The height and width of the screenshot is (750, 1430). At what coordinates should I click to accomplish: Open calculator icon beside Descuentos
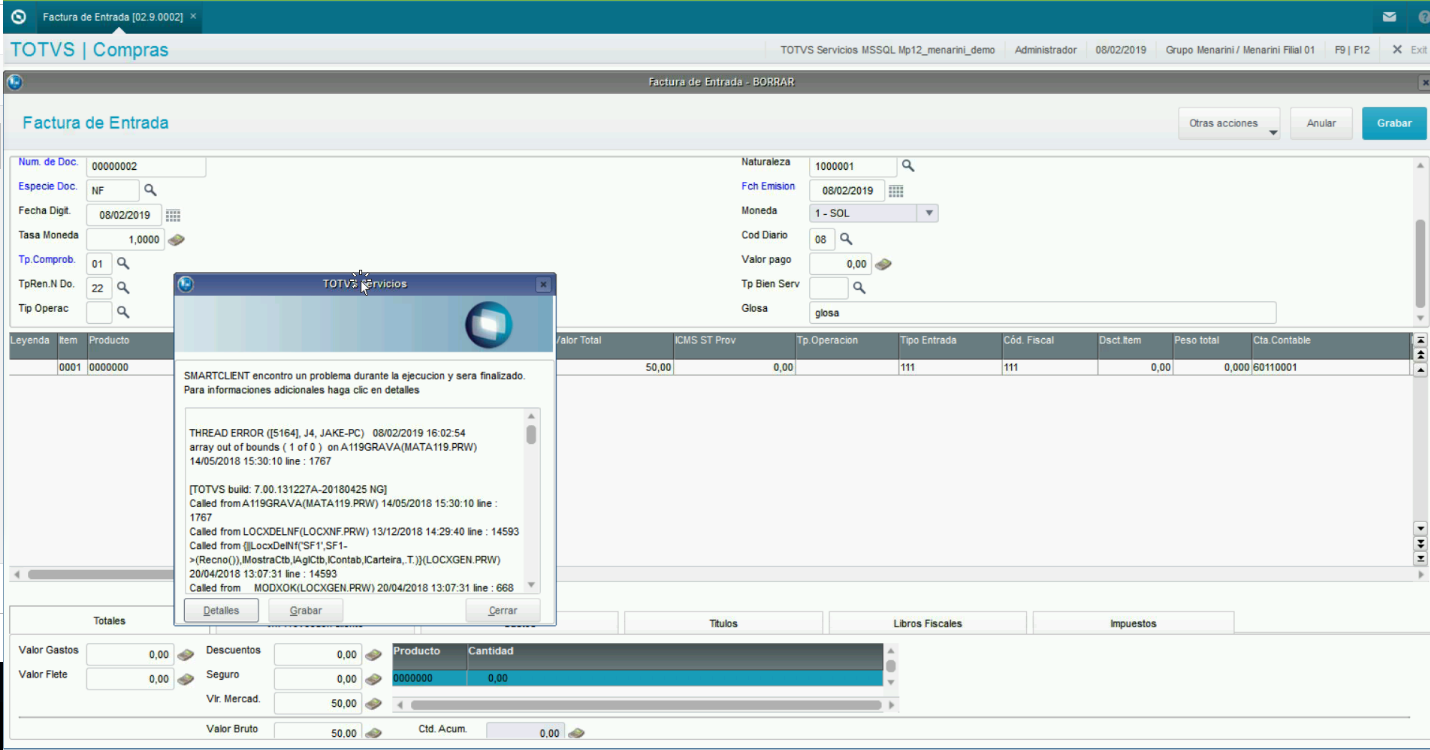click(x=373, y=655)
